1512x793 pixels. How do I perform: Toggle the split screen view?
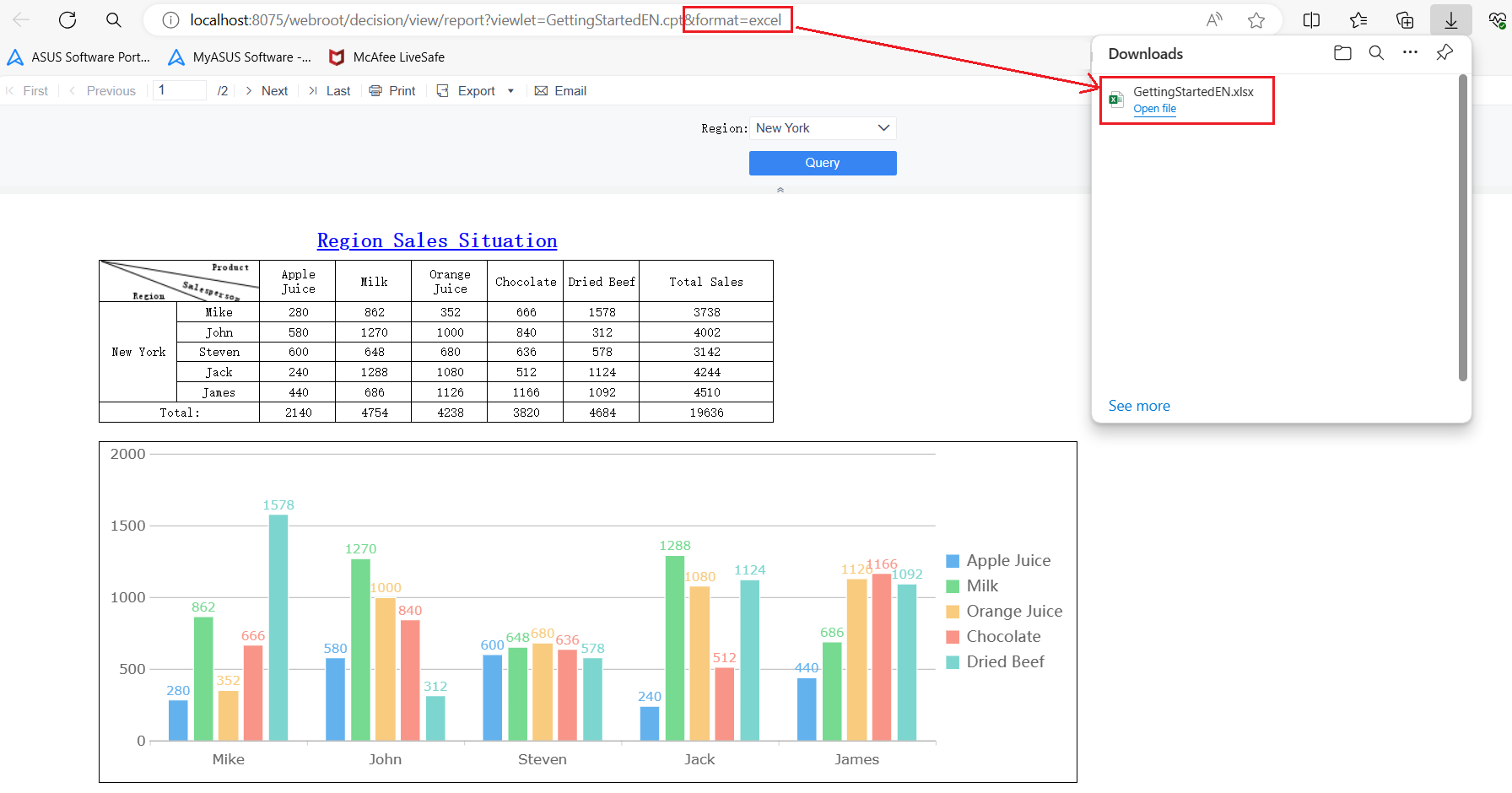[1310, 19]
